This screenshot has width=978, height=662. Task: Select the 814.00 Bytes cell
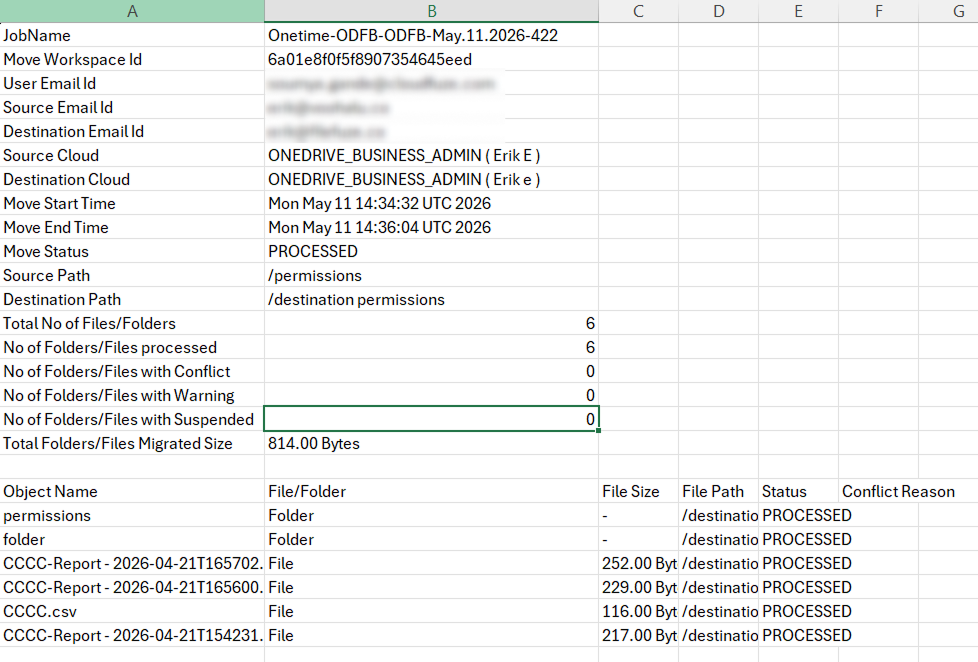[432, 444]
